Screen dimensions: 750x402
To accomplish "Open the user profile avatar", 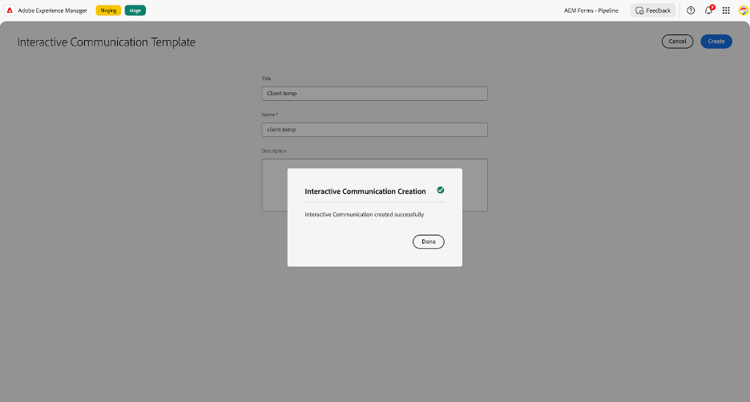I will click(x=743, y=11).
